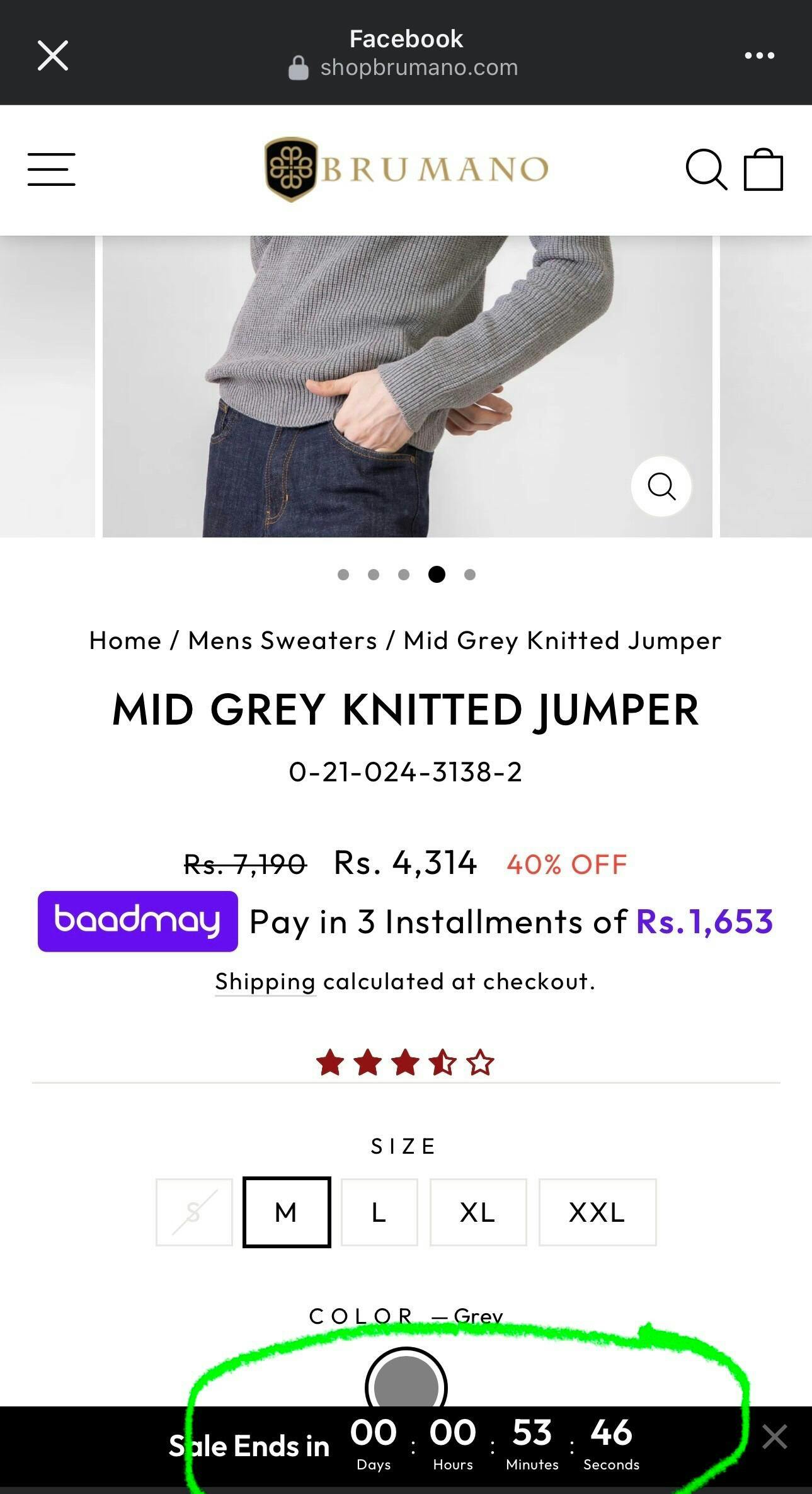The image size is (812, 1494).
Task: Open the Shipping policy link
Action: 265,982
